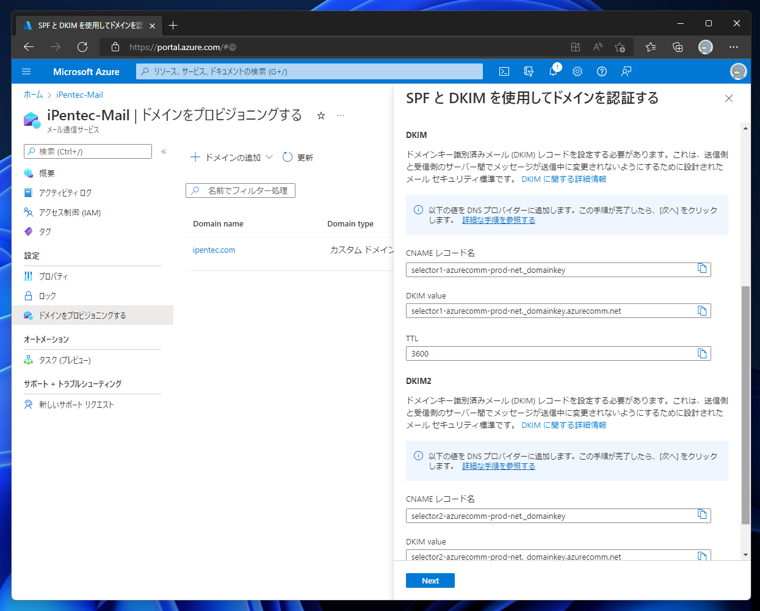Click the Next button
This screenshot has height=611, width=760.
430,580
